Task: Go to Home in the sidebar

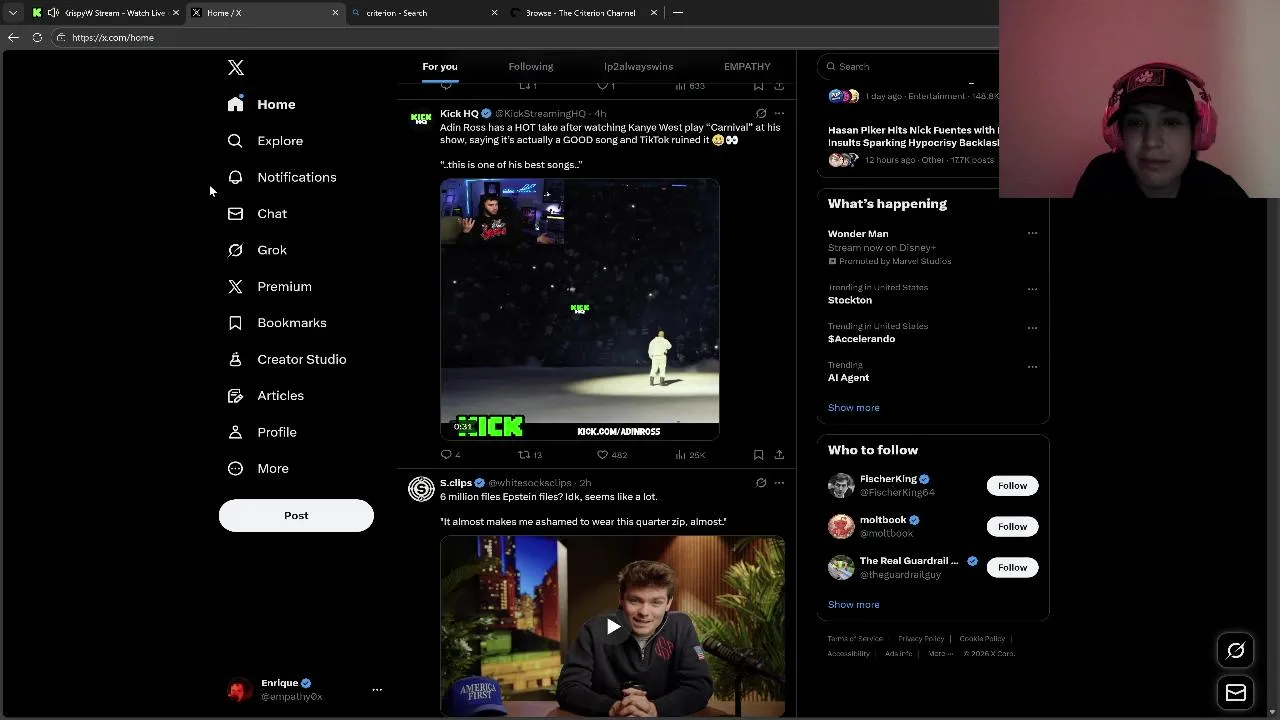Action: pos(261,104)
